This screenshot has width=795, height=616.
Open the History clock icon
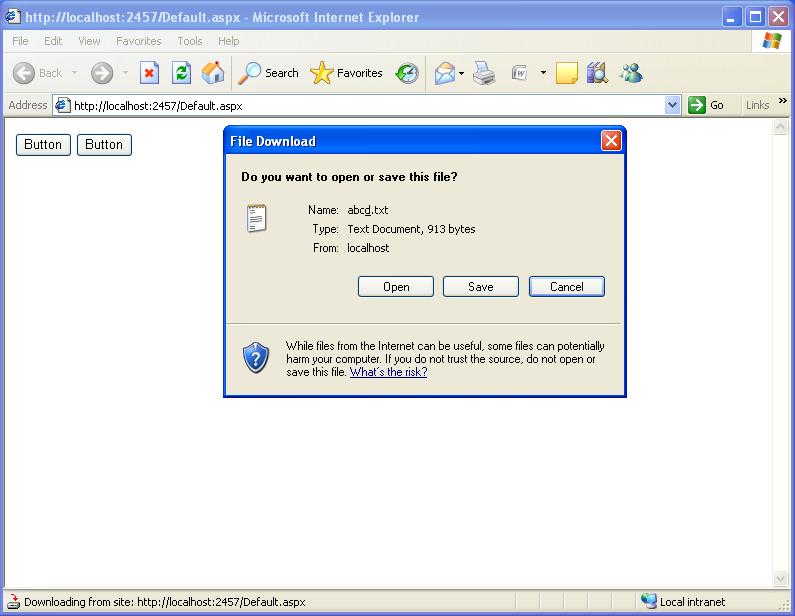[x=407, y=74]
